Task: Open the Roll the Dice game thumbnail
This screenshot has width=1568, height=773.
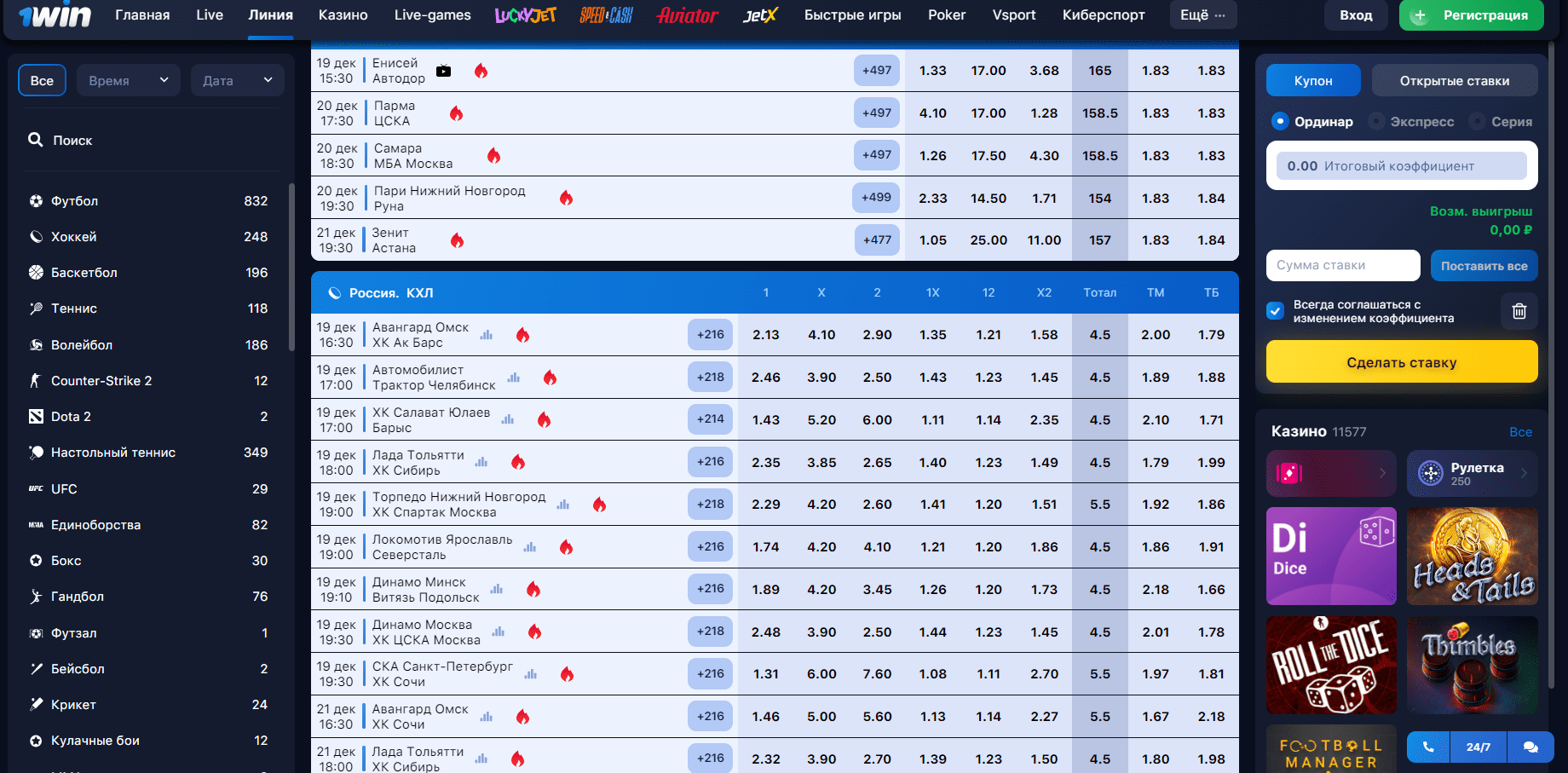Action: point(1331,665)
